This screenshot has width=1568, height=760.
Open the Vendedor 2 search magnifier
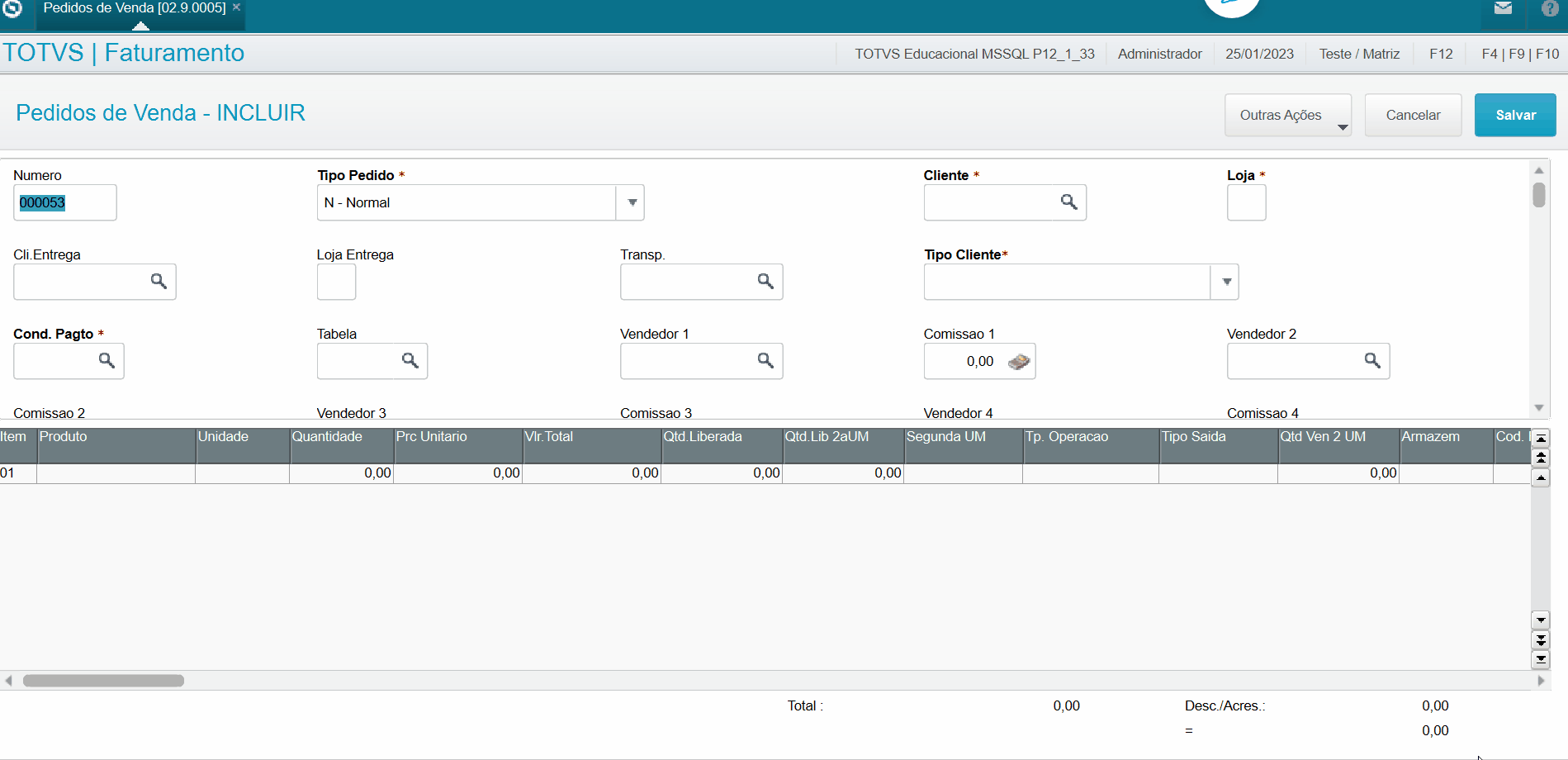point(1372,360)
